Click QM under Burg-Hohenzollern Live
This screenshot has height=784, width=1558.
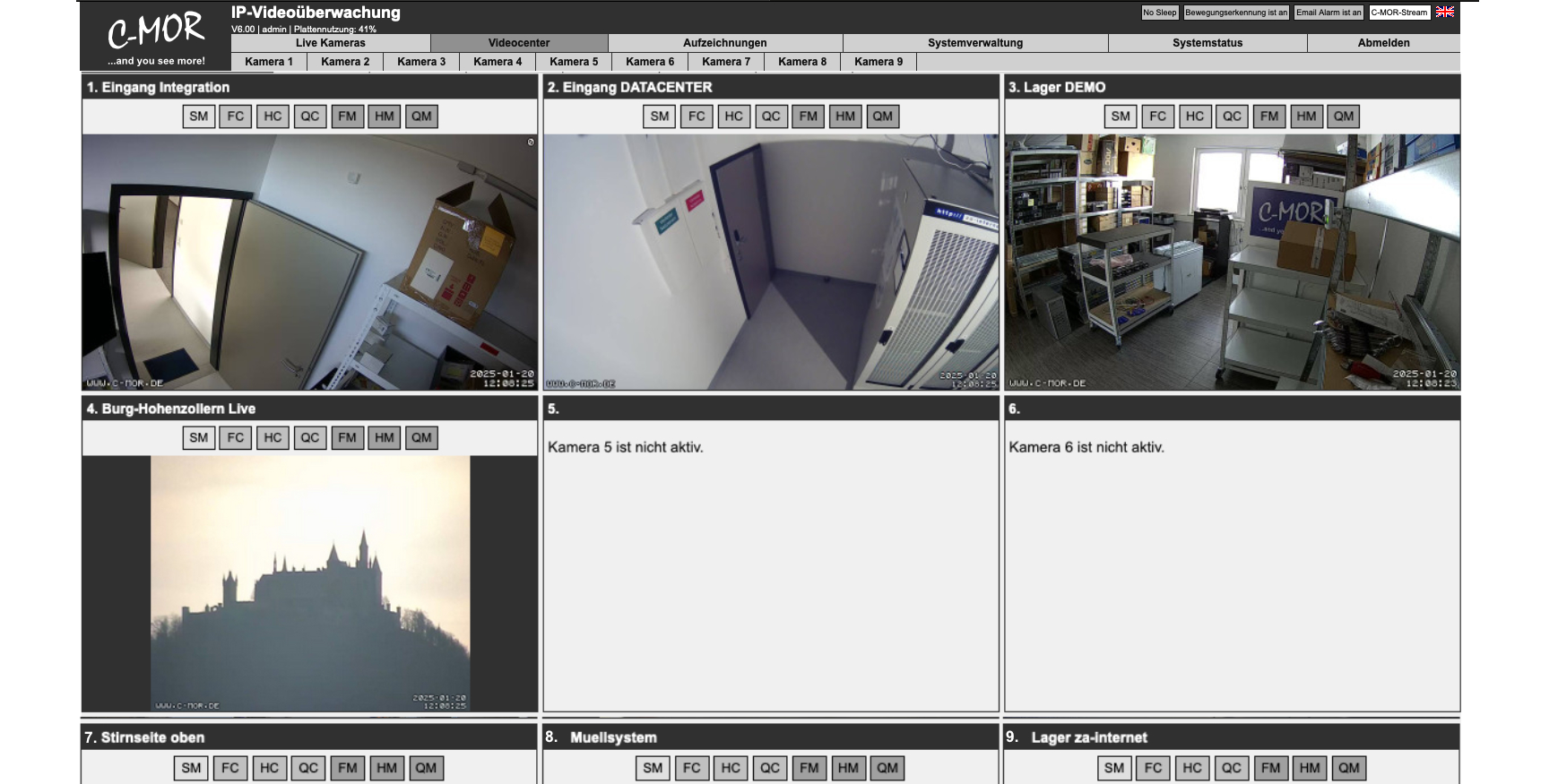click(x=421, y=438)
